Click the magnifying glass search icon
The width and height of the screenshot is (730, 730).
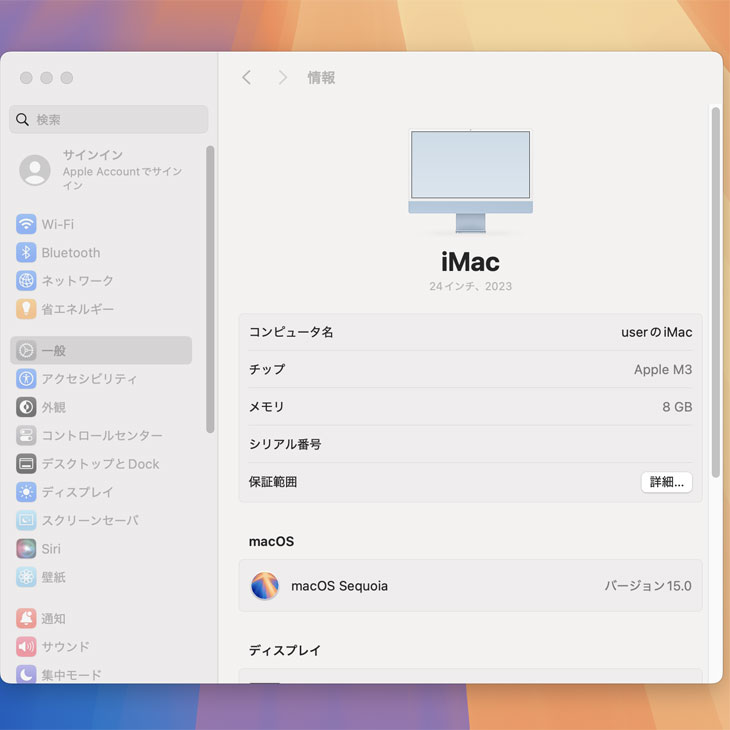coord(22,120)
